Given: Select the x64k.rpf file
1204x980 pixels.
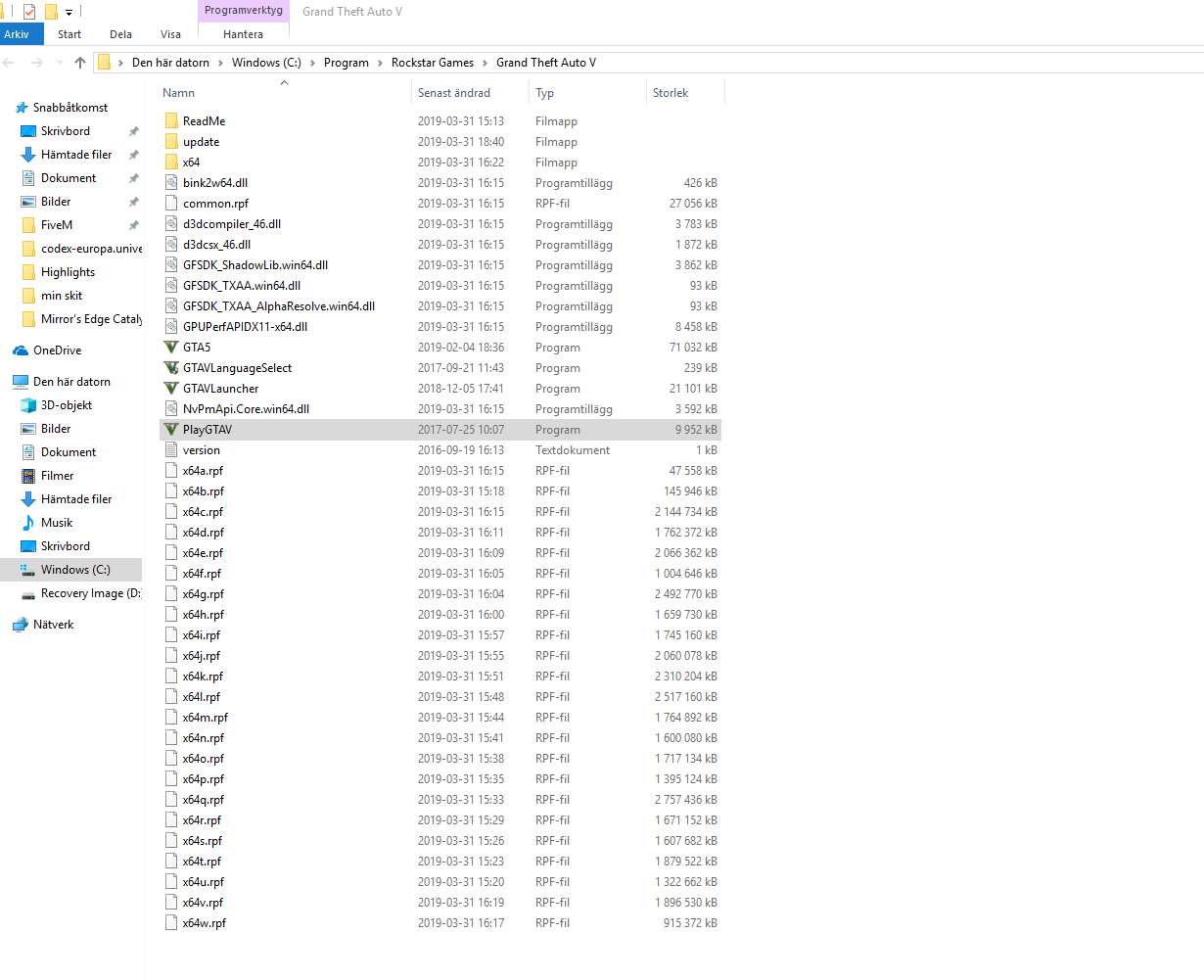Looking at the screenshot, I should tap(440, 677).
